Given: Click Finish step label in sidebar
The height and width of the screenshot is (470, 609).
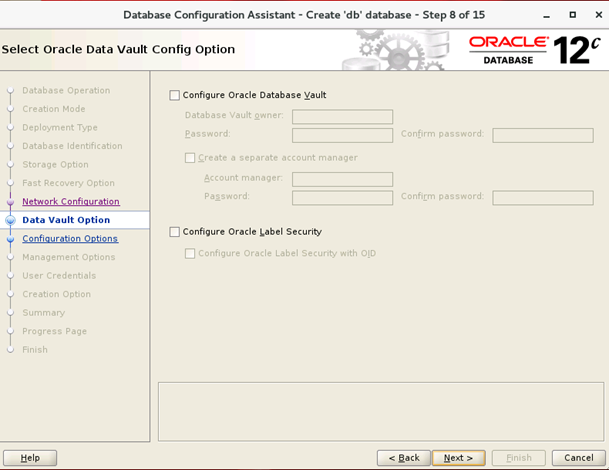Looking at the screenshot, I should pos(35,350).
